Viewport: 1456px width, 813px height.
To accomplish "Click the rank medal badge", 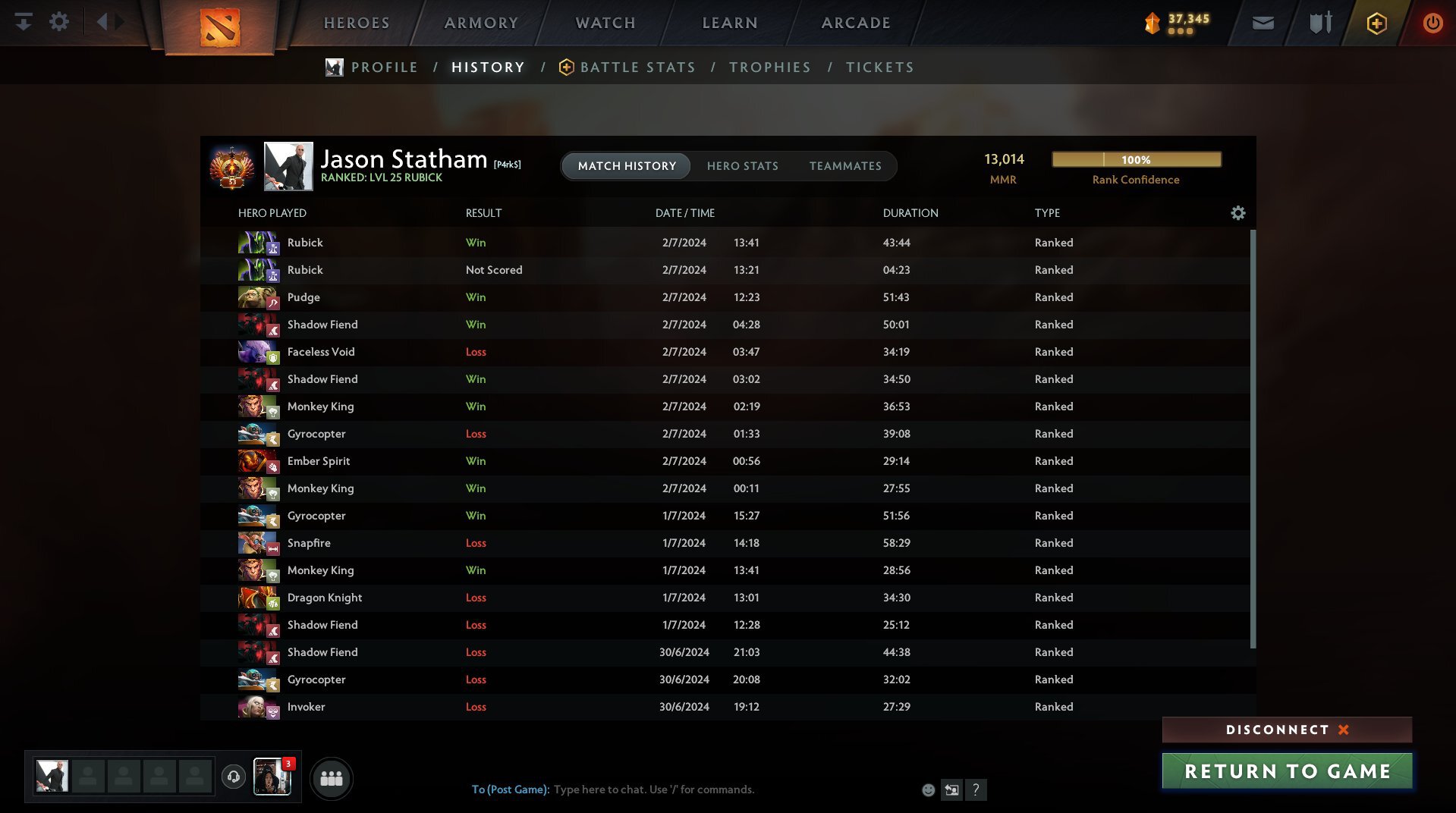I will click(232, 166).
